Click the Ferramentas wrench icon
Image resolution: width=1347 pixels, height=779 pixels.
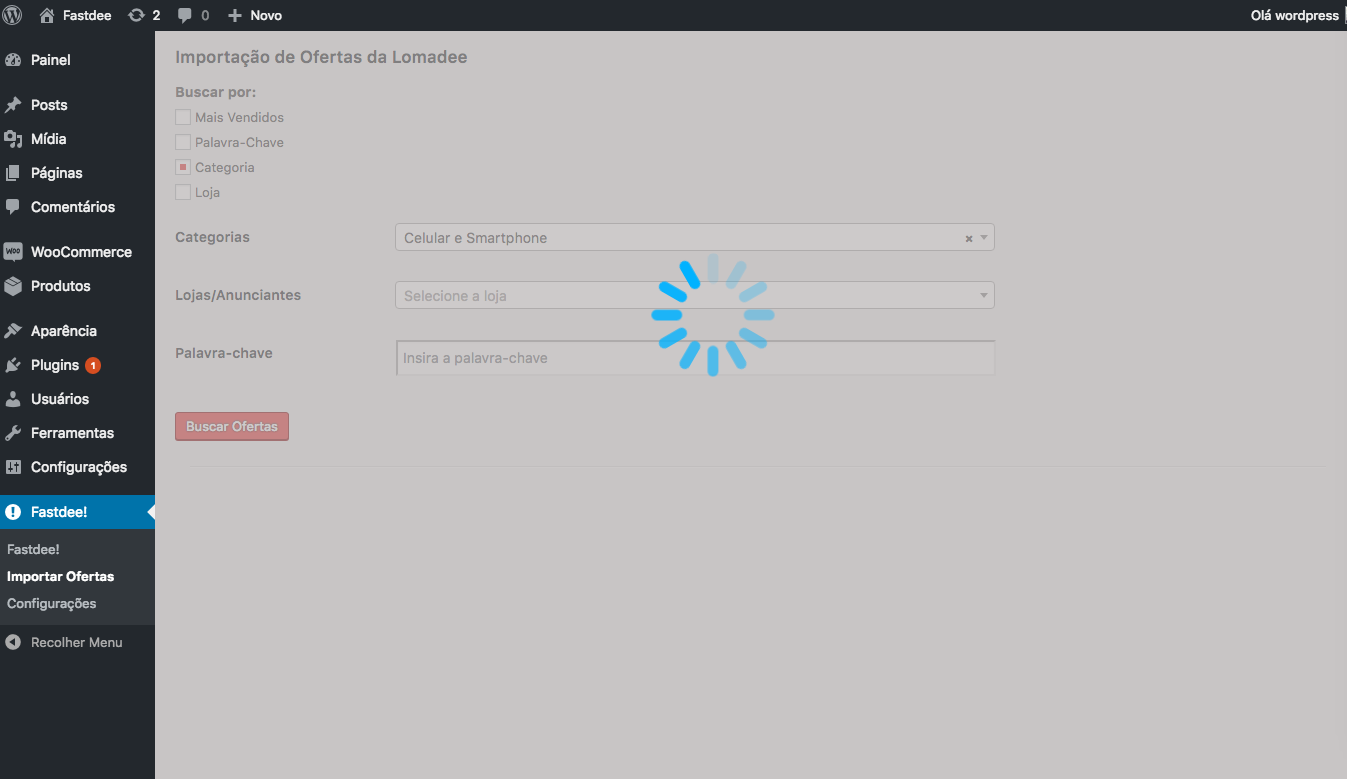[x=13, y=433]
